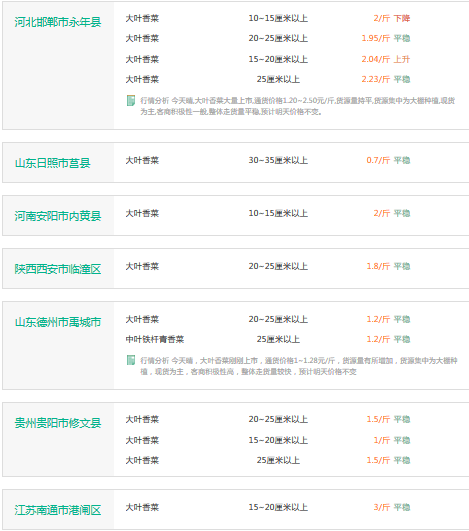Click the market analysis icon under 河北邯郸市永年县

pyautogui.click(x=131, y=101)
